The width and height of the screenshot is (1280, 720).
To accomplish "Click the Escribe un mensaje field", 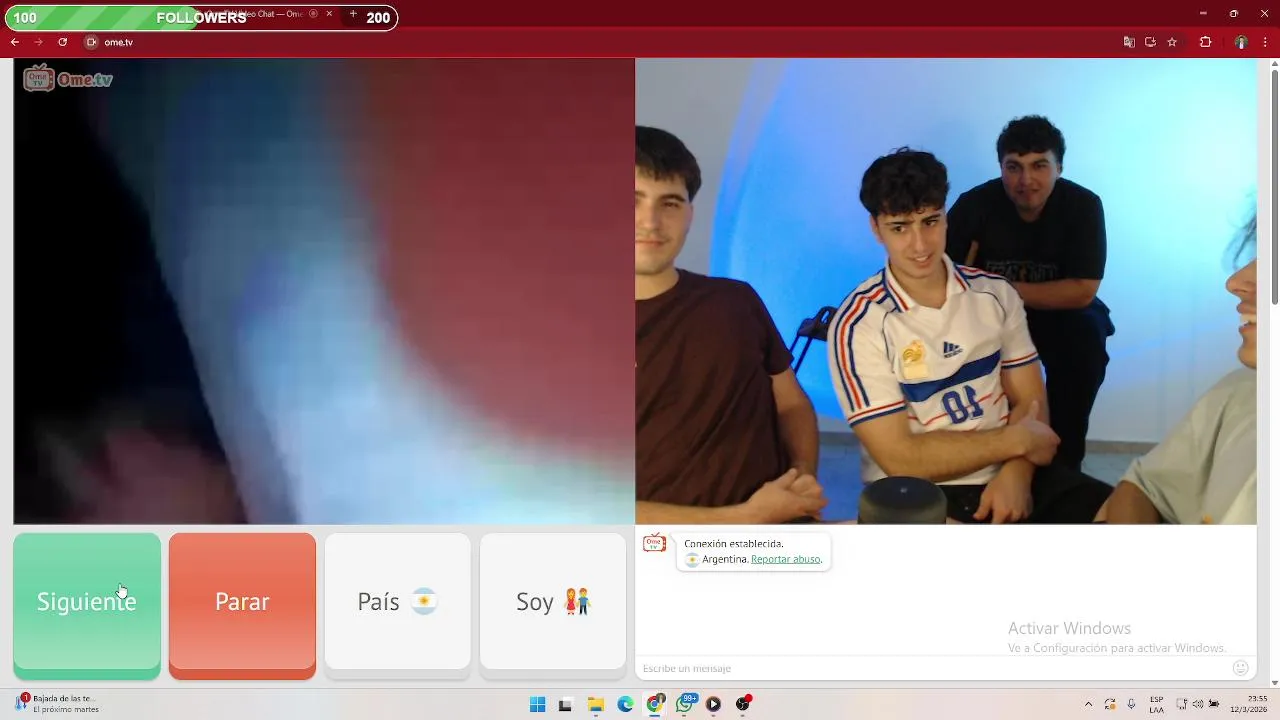I will 930,668.
